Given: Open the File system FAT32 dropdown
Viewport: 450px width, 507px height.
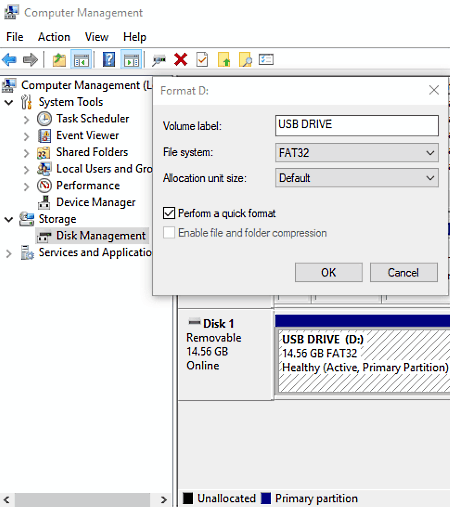Looking at the screenshot, I should [357, 153].
